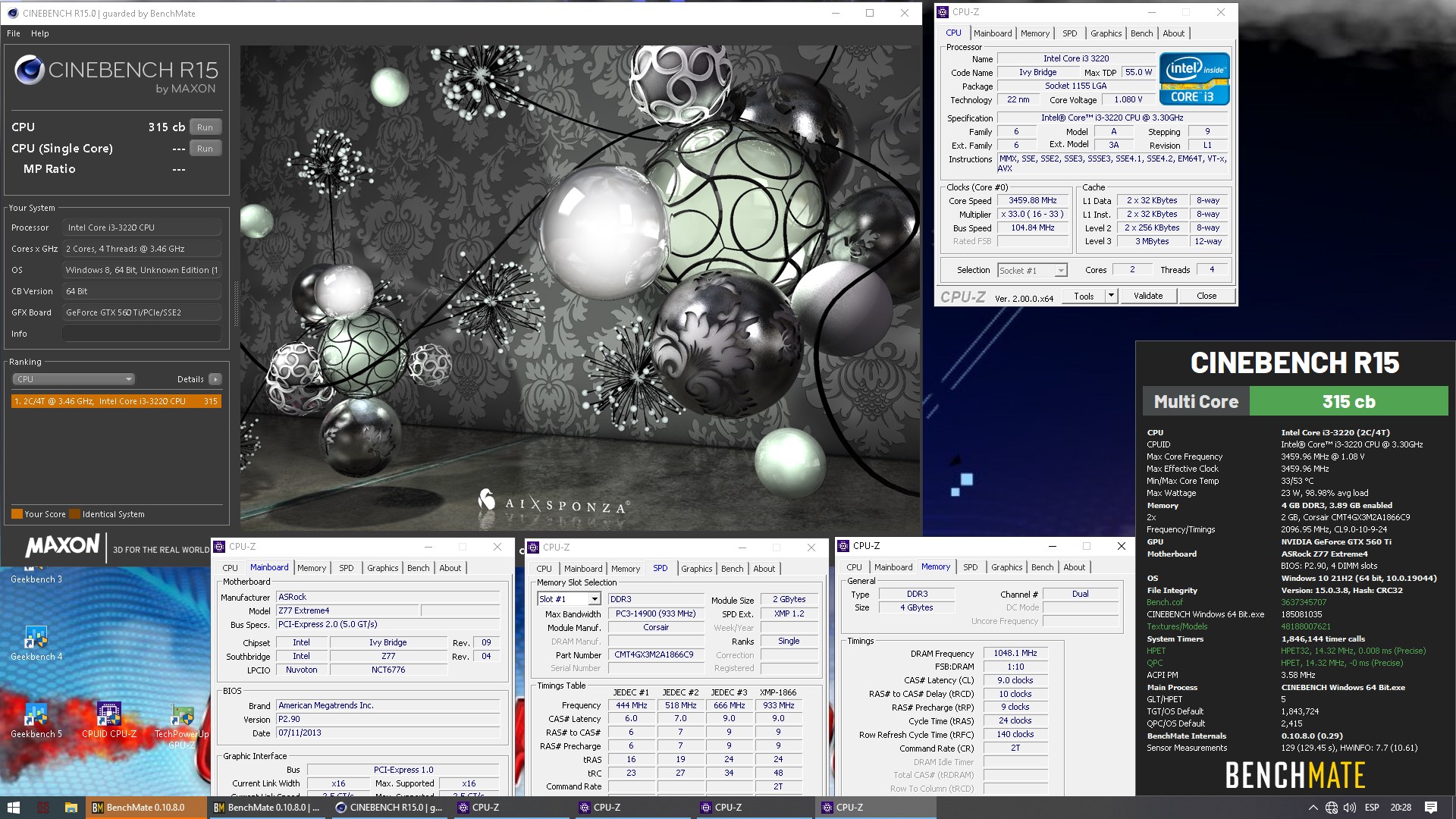In the CPU-Z Mainboard window, switch to SPD tab
The height and width of the screenshot is (819, 1456).
tap(347, 568)
